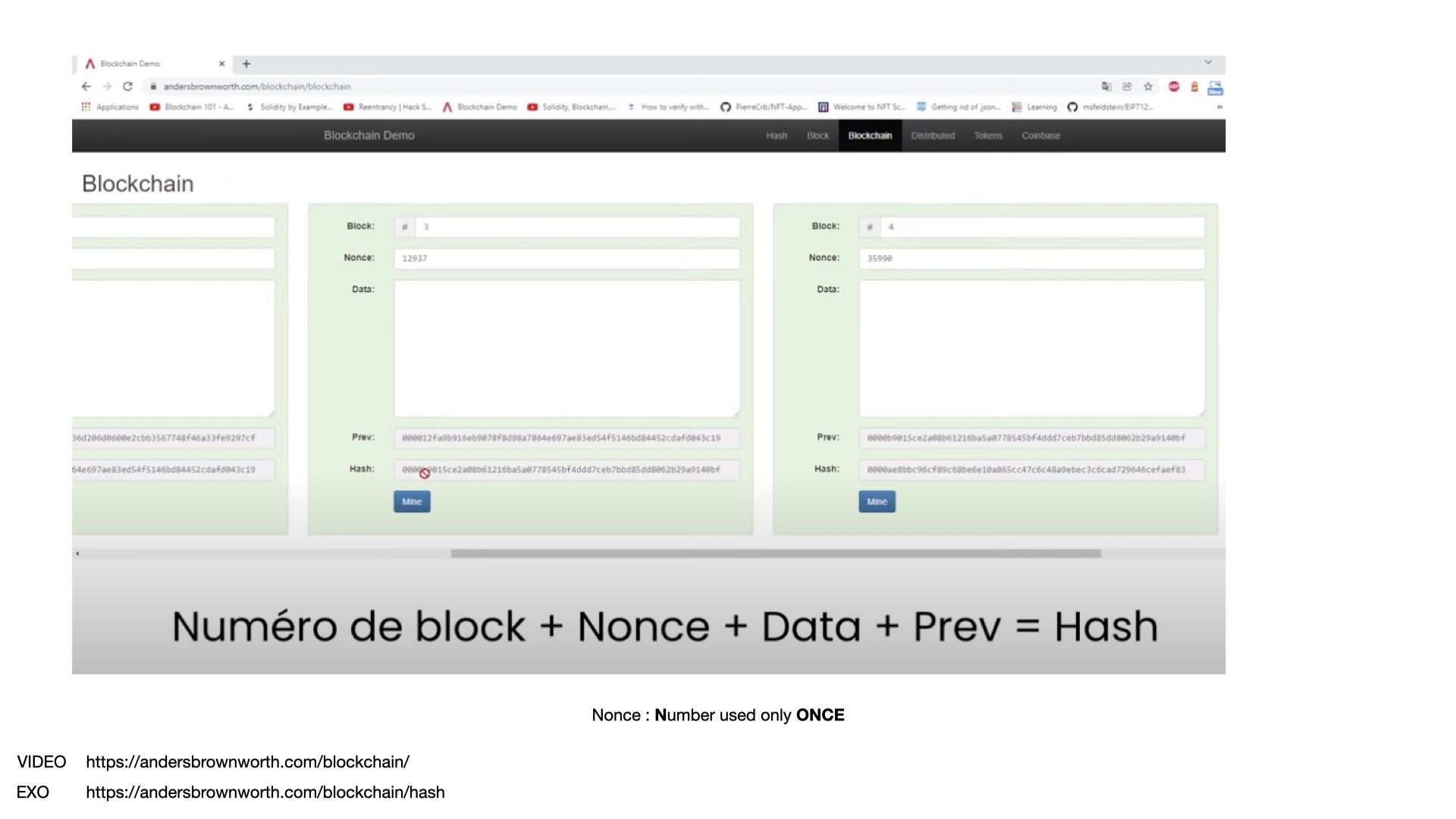Screen dimensions: 1456x819
Task: Switch to the Hash nav tab
Action: 777,136
